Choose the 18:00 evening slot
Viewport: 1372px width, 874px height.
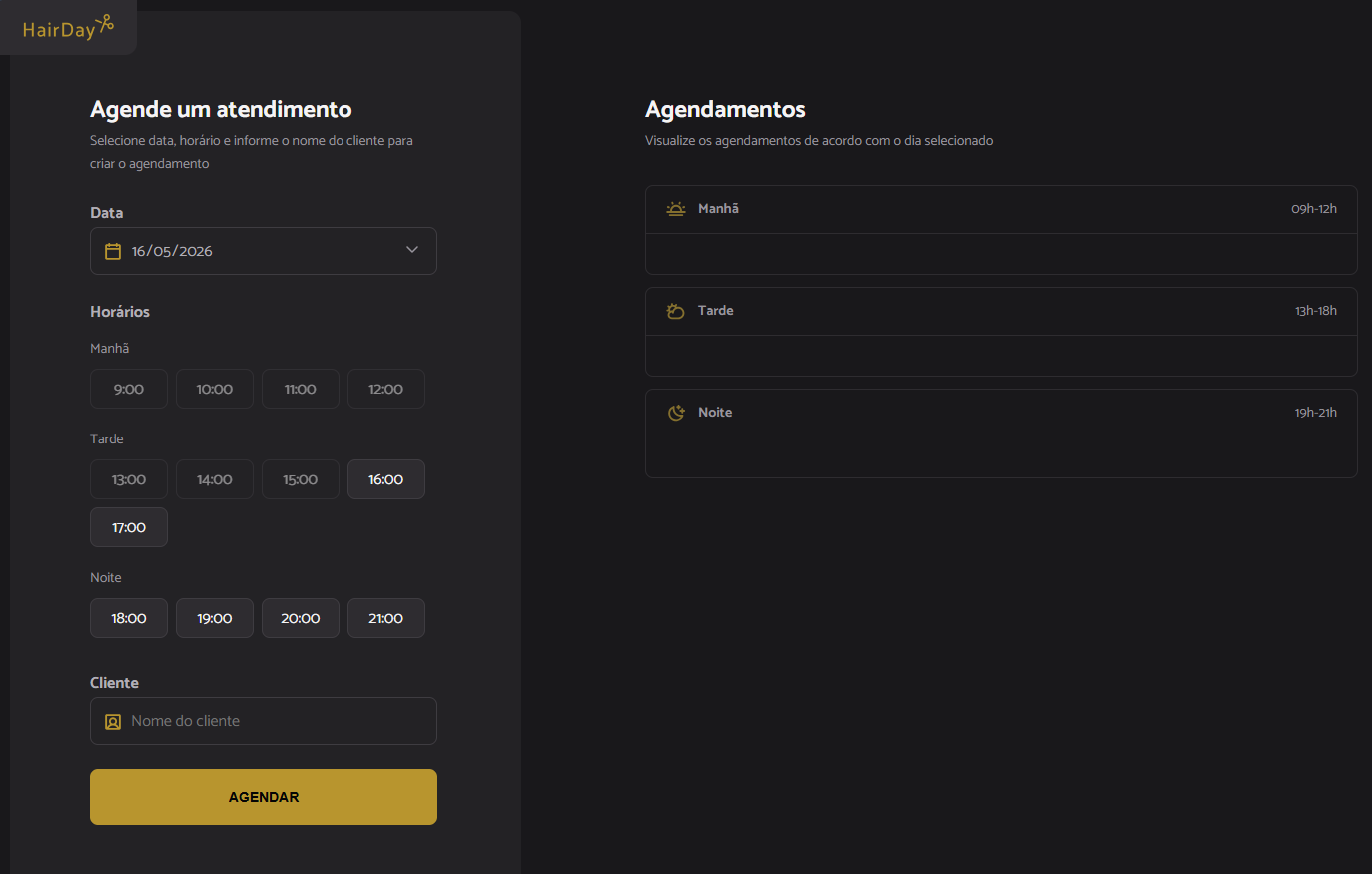tap(129, 618)
